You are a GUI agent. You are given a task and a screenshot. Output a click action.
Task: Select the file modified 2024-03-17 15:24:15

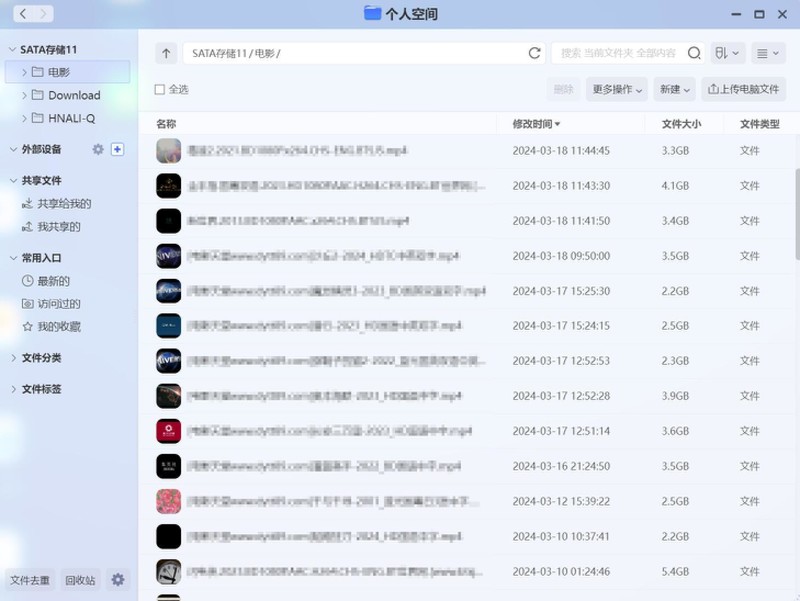467,325
